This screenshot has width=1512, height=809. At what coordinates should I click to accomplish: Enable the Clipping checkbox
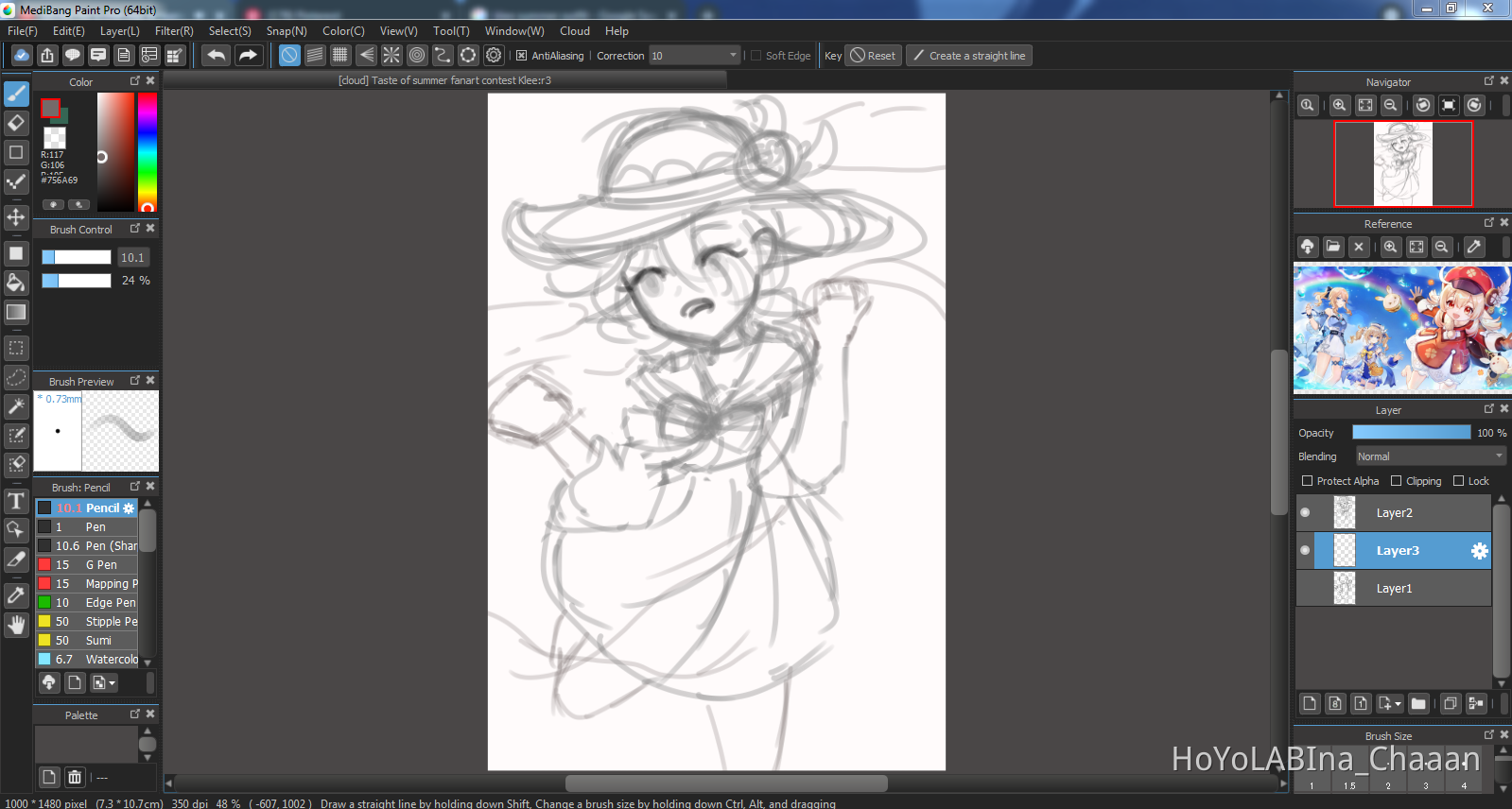click(x=1396, y=481)
